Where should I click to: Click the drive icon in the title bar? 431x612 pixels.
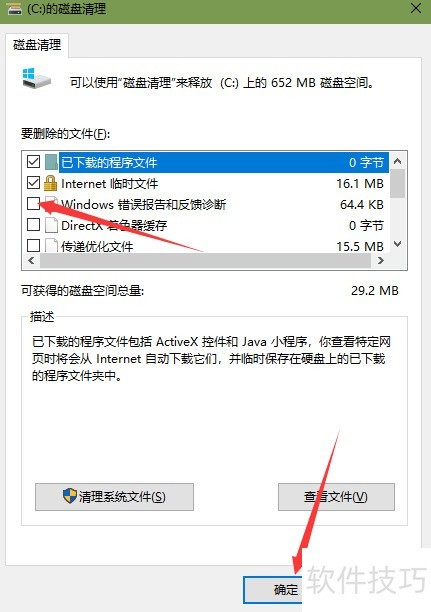pos(14,9)
